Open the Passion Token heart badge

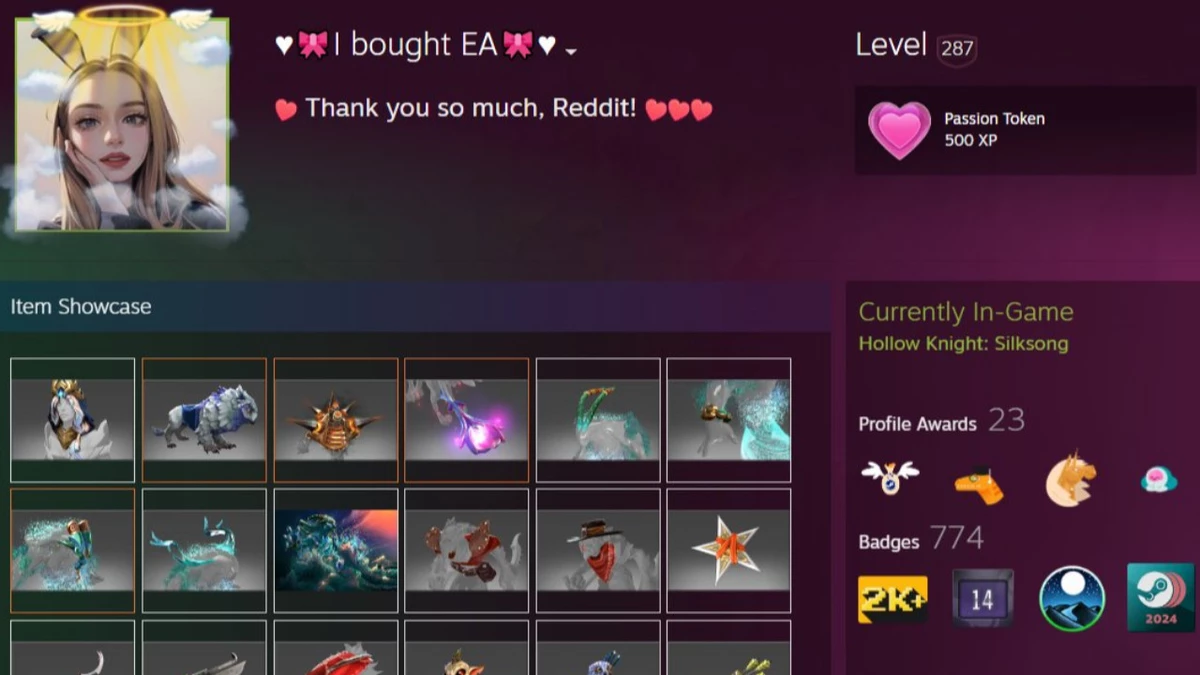coord(899,131)
